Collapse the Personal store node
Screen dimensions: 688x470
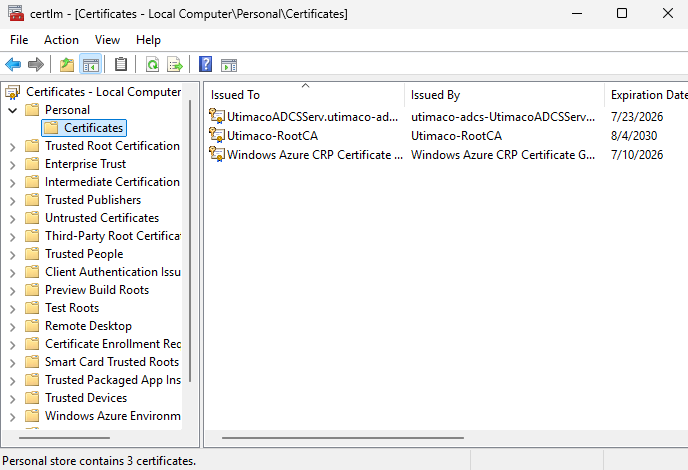12,110
